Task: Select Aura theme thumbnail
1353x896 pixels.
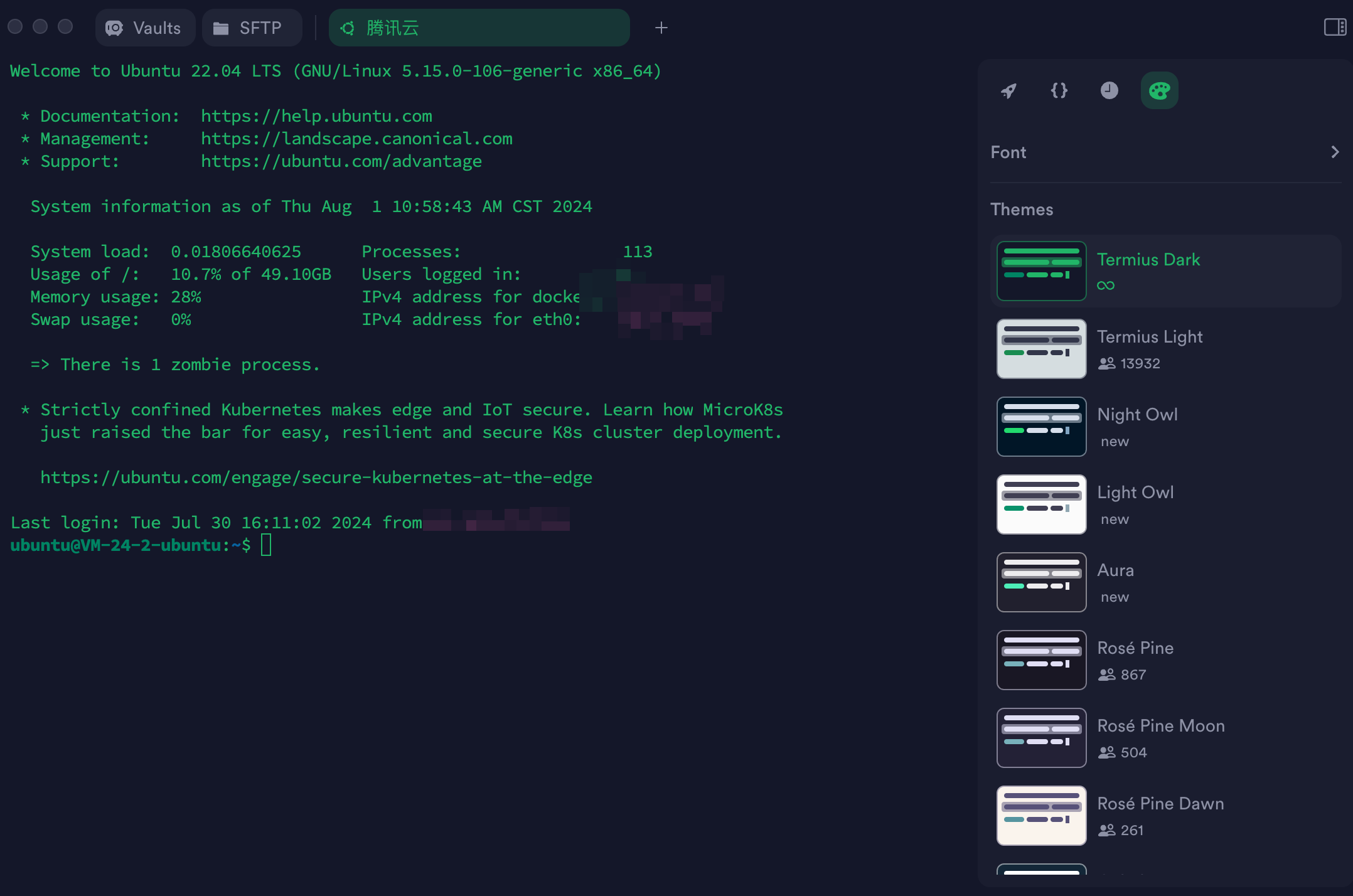Action: [1042, 582]
